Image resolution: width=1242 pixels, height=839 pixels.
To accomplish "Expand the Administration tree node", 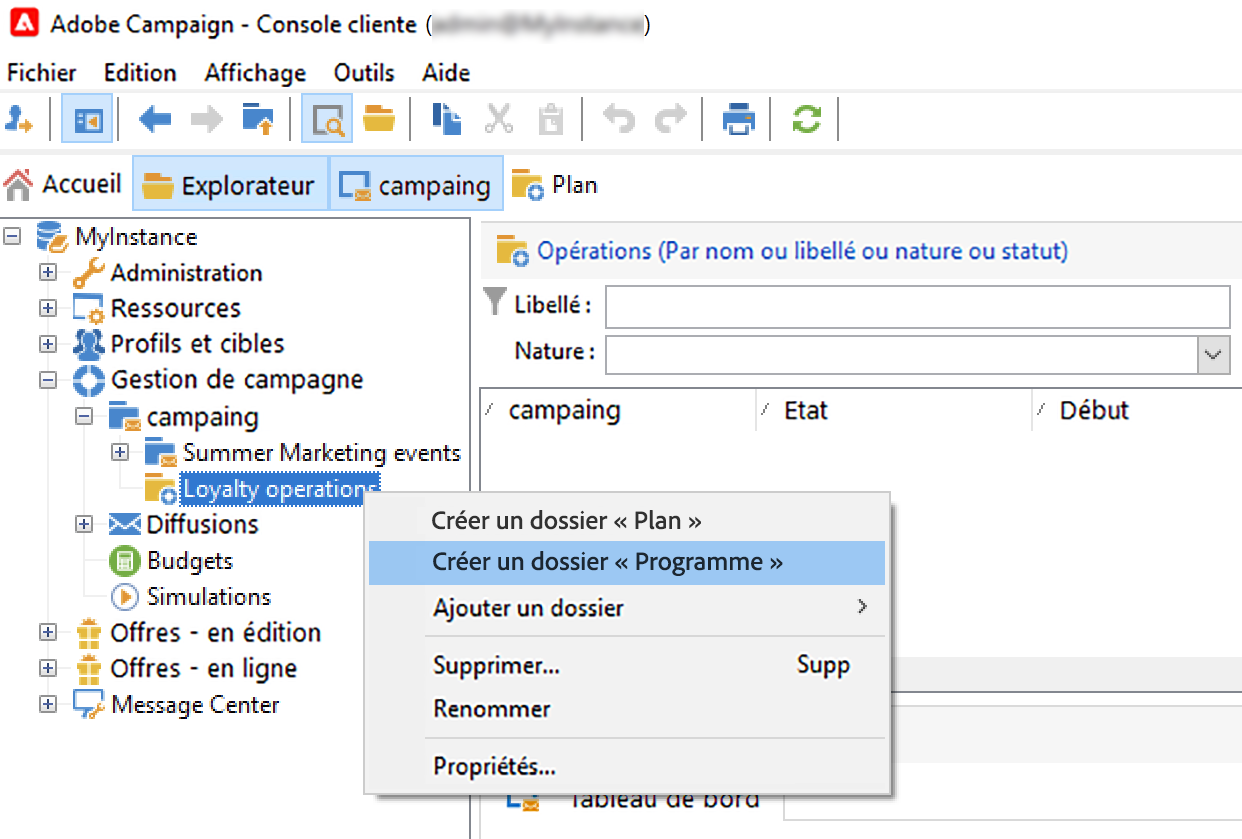I will point(48,273).
